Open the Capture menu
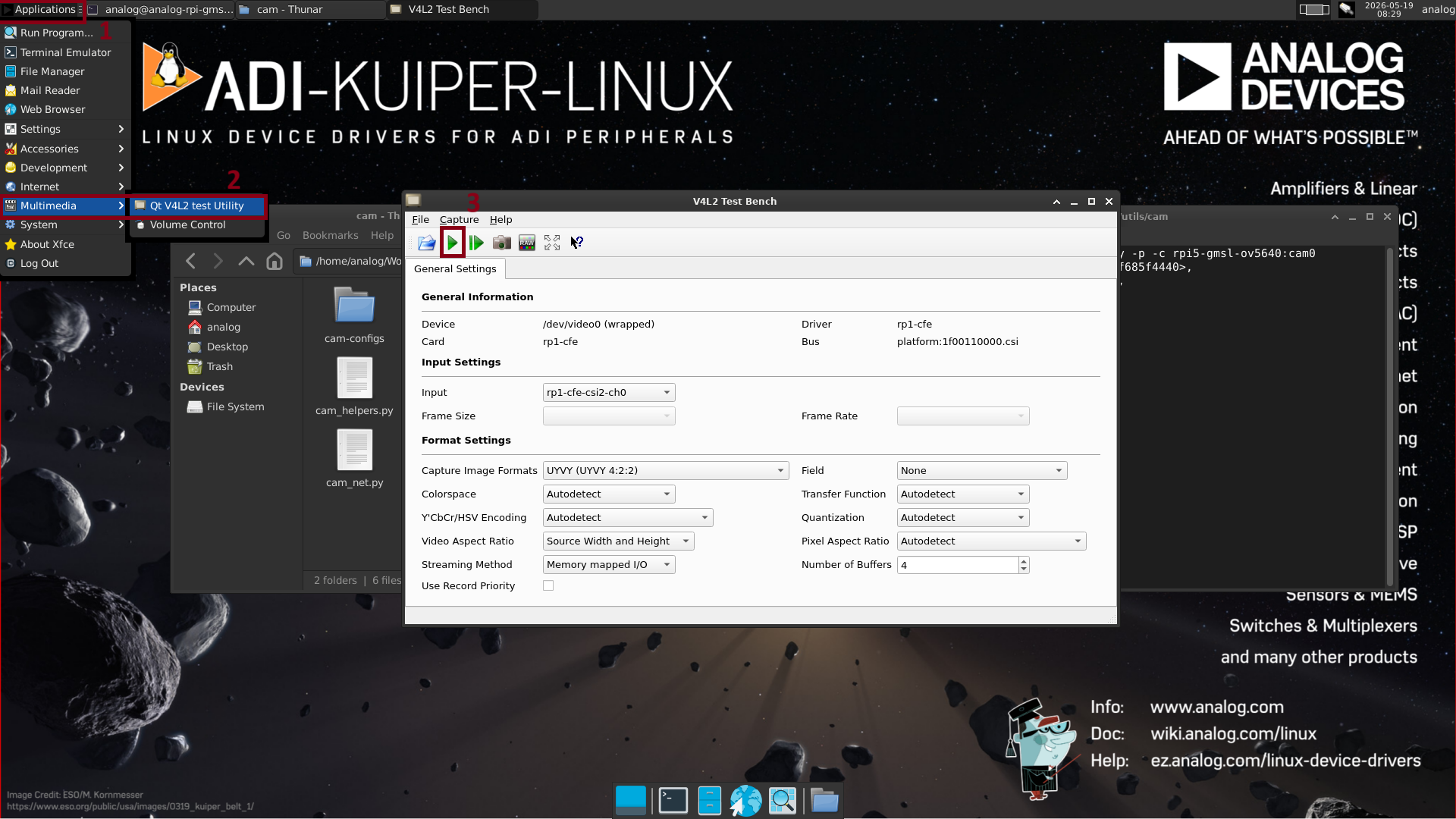 coord(459,219)
